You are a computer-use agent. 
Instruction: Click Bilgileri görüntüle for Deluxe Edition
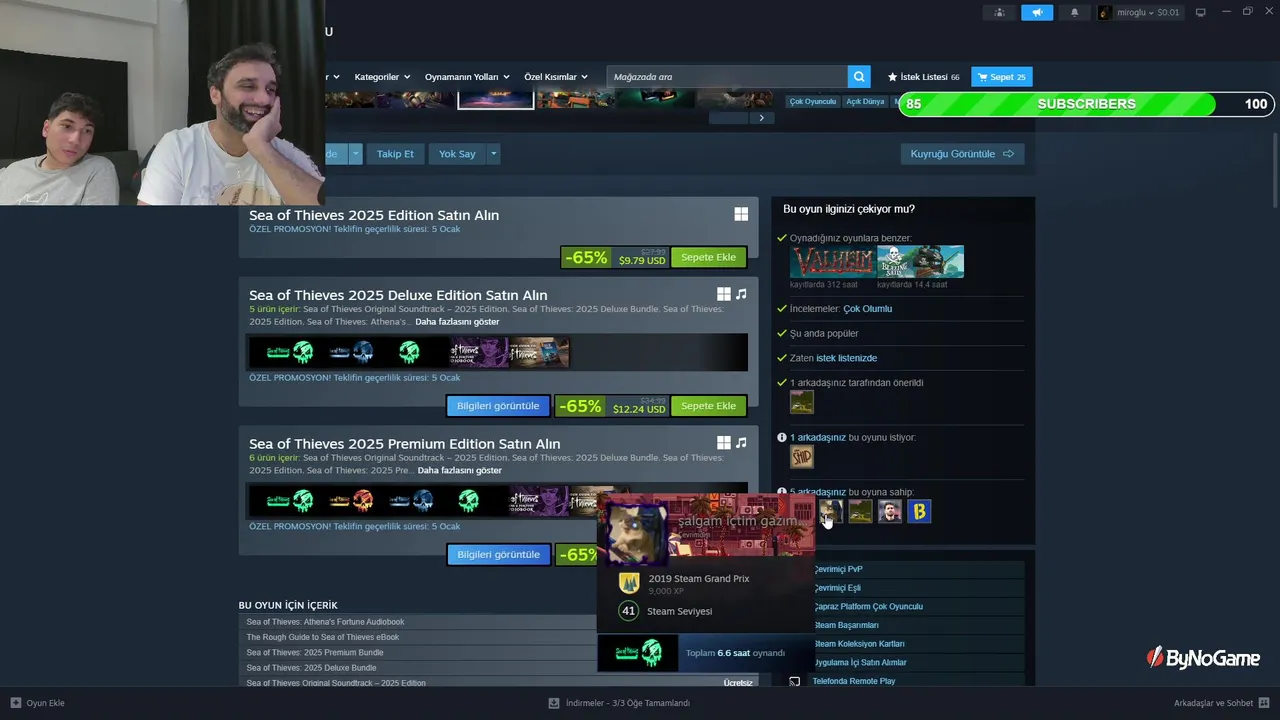(x=498, y=406)
